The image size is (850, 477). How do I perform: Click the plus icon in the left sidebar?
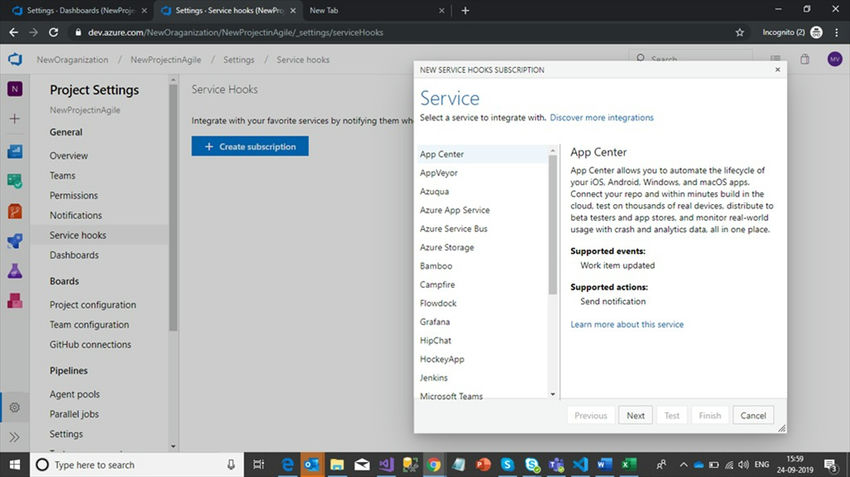(x=15, y=119)
